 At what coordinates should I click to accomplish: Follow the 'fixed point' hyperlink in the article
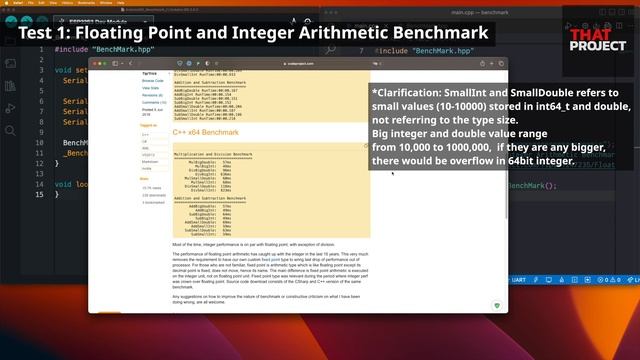point(271,260)
